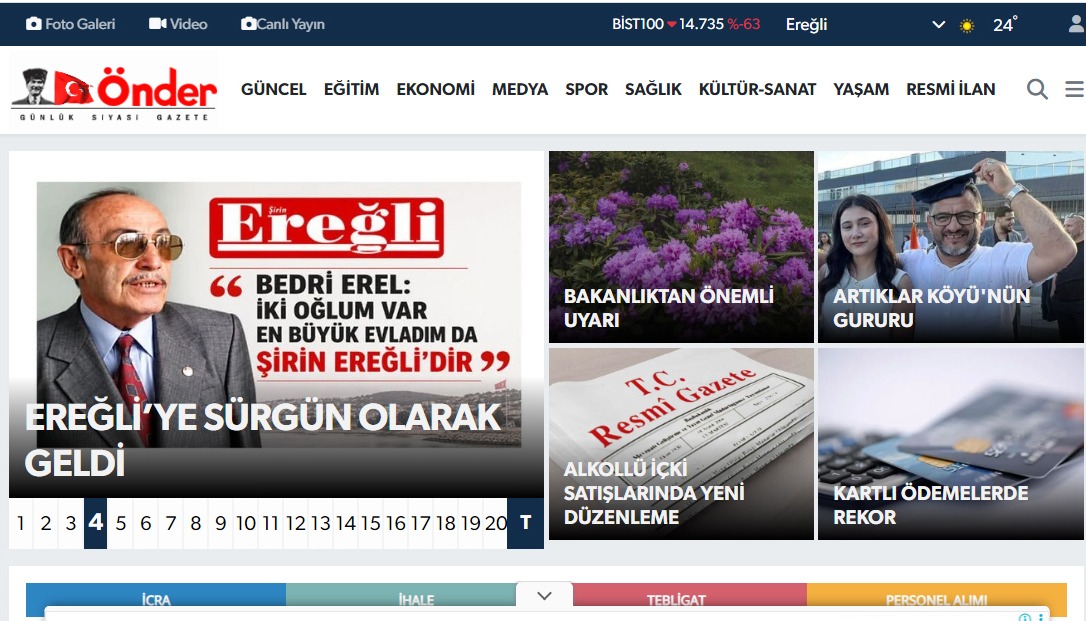Open the GÜNCEL menu
The height and width of the screenshot is (621, 1086).
[x=274, y=89]
